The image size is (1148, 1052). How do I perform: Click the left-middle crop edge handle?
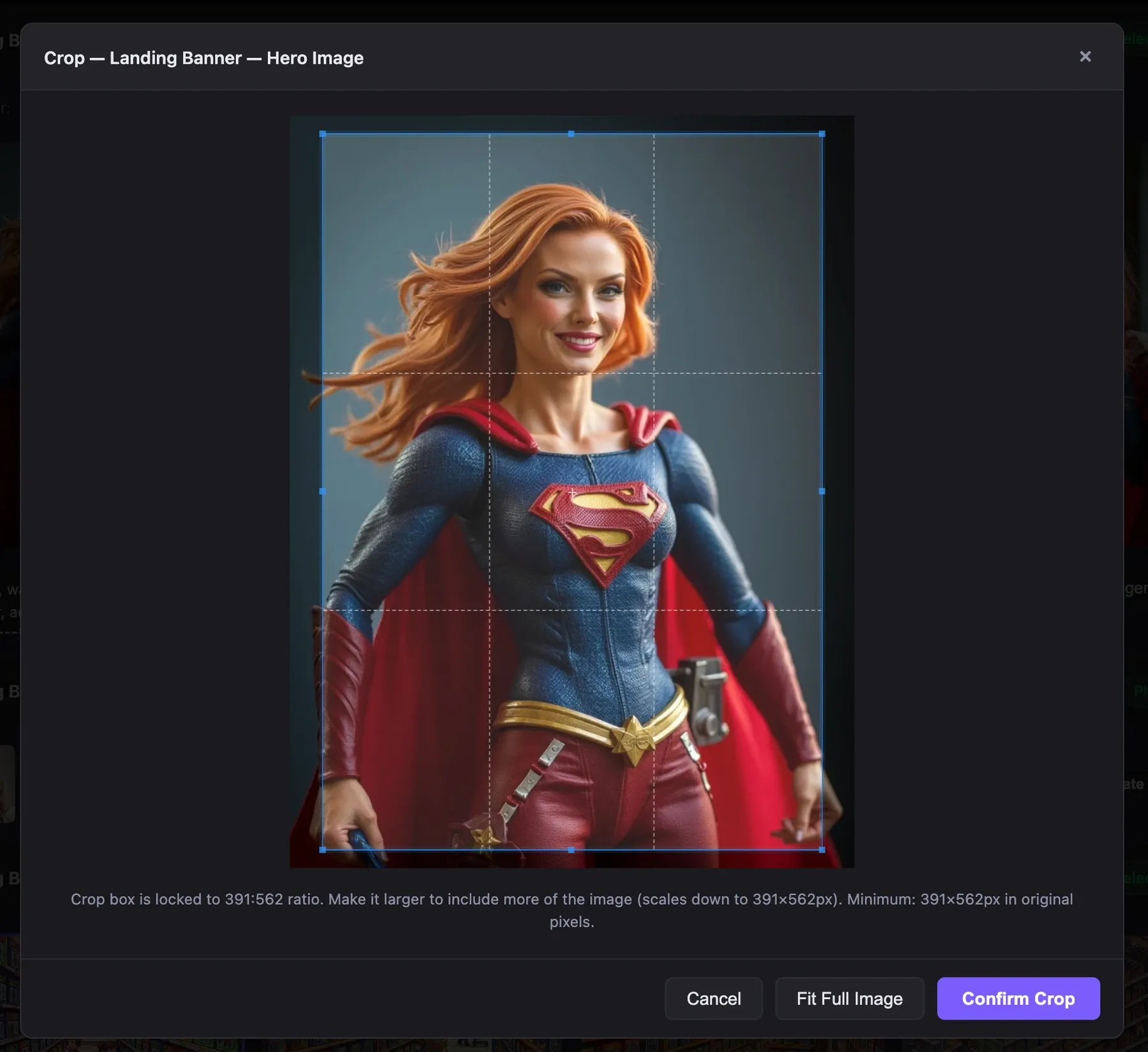323,492
